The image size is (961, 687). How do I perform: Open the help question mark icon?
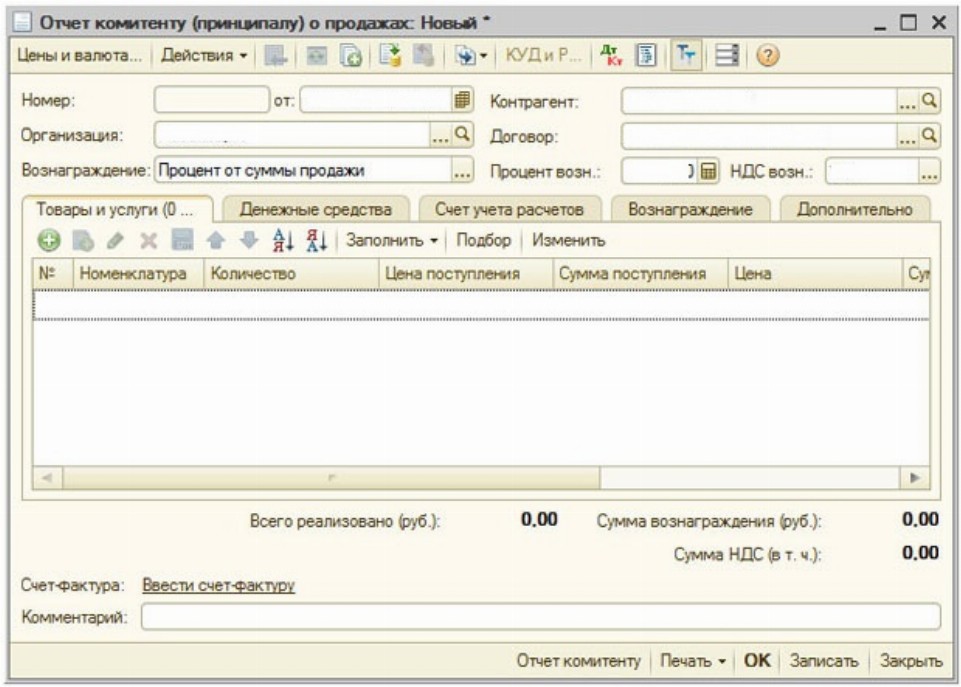[x=767, y=56]
